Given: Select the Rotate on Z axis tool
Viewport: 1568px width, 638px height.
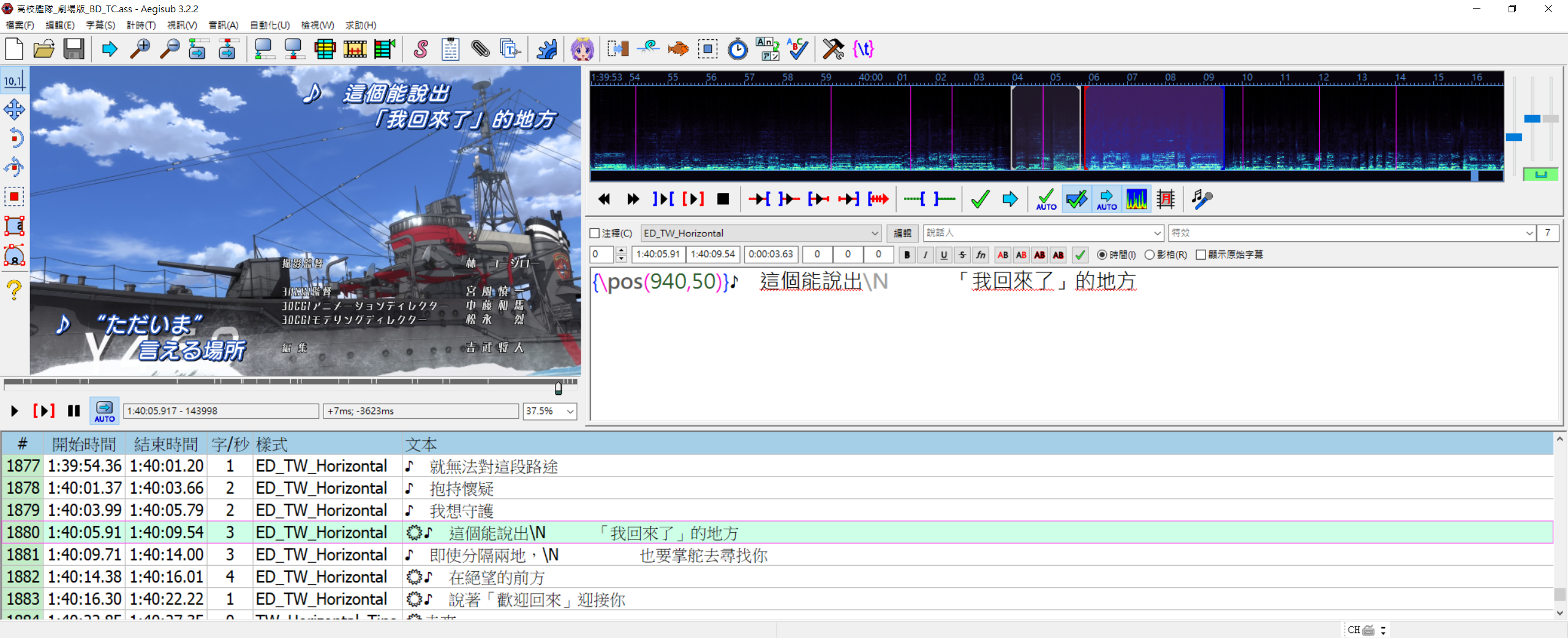Looking at the screenshot, I should click(x=14, y=138).
